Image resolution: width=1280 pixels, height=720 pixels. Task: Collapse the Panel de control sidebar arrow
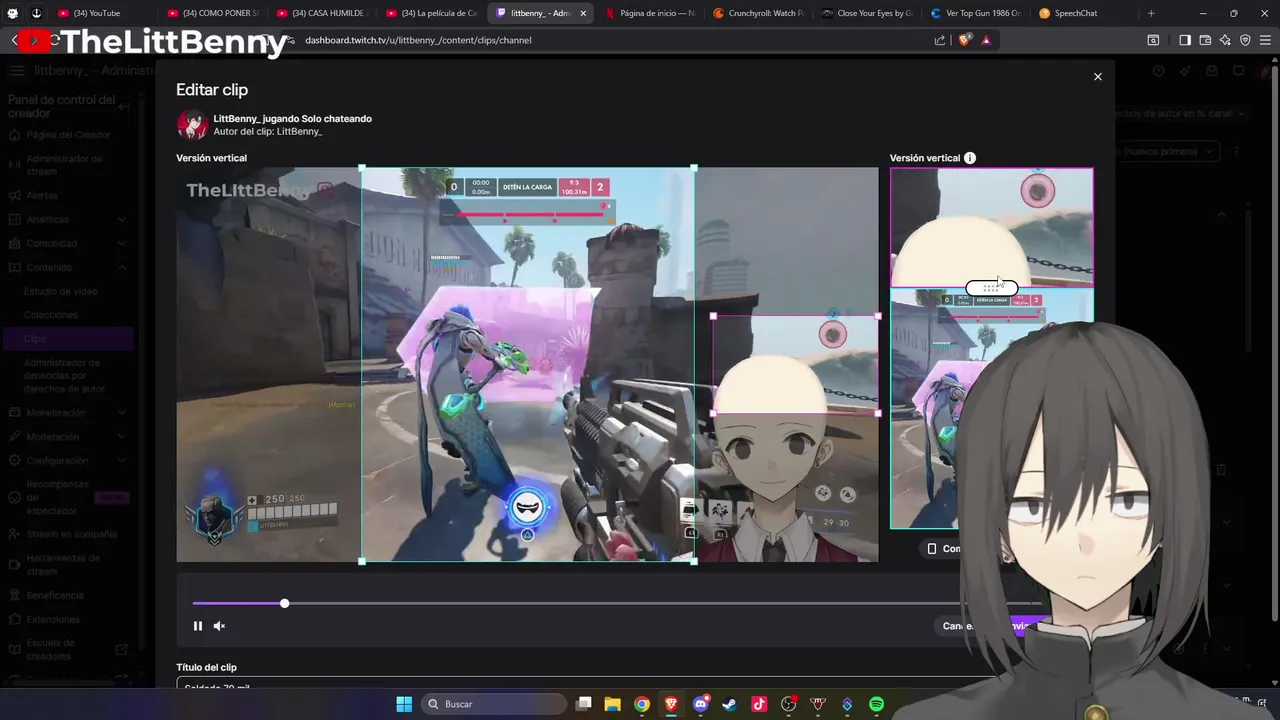pyautogui.click(x=124, y=106)
